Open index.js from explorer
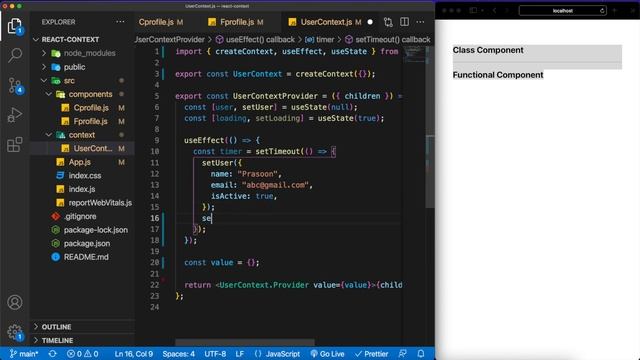The width and height of the screenshot is (640, 360). click(82, 189)
